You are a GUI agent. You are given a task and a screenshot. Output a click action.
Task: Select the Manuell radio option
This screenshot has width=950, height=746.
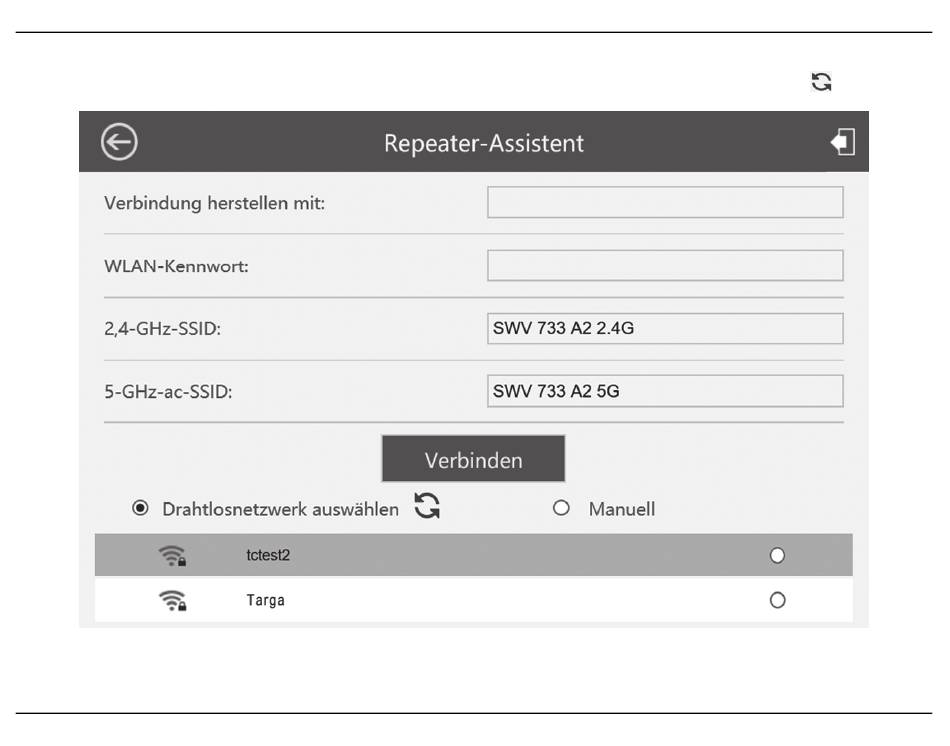(x=561, y=508)
